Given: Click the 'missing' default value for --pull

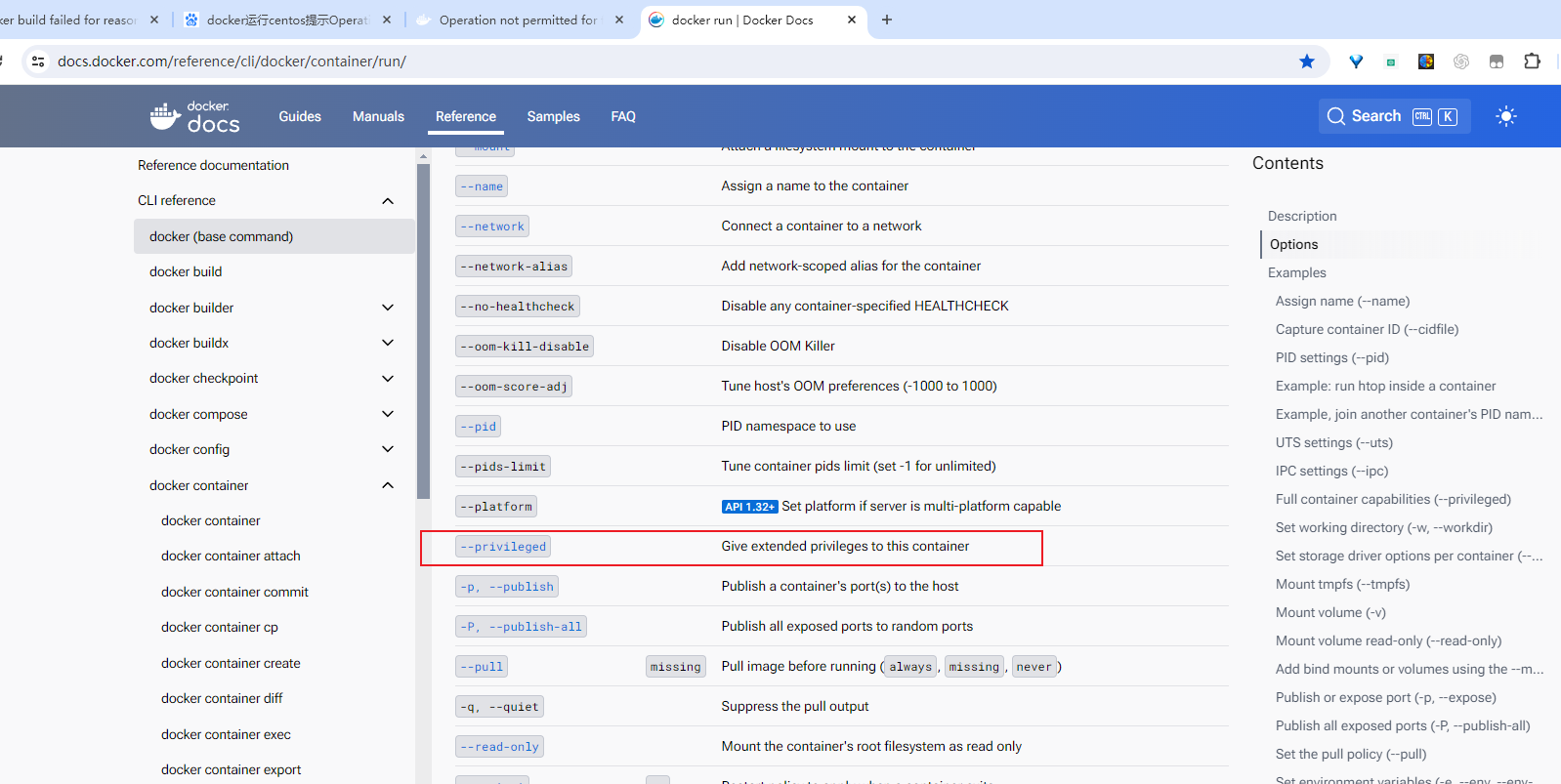Looking at the screenshot, I should click(x=676, y=667).
